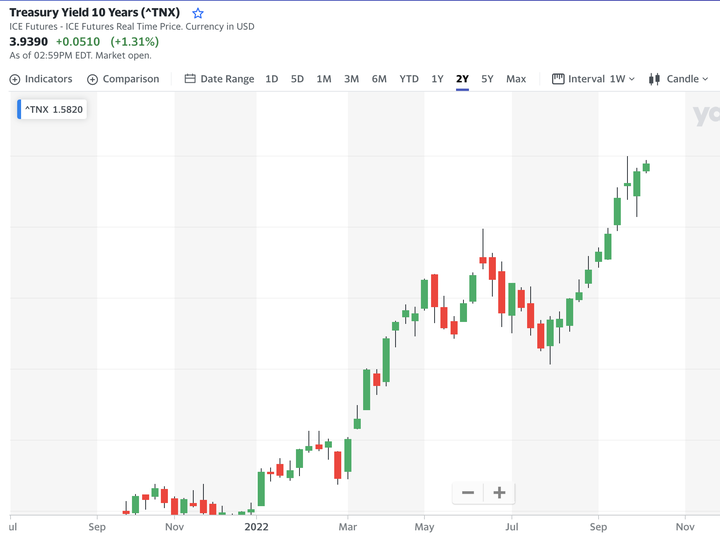
Task: Click the Indicators label
Action: [48, 79]
